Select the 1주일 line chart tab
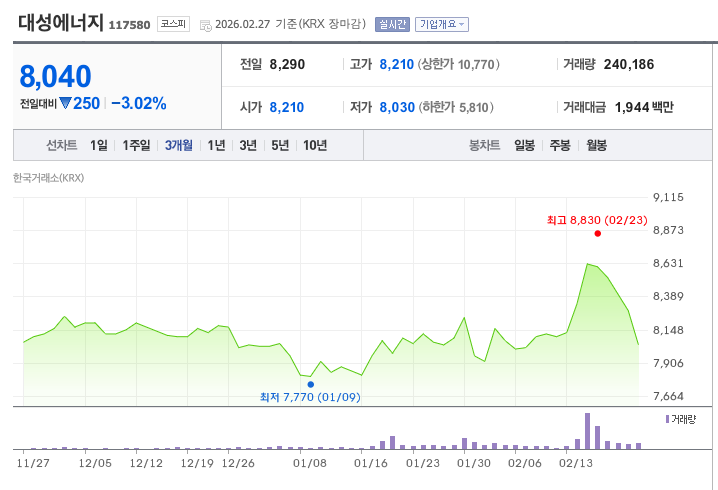Screen dimensions: 718x490 tap(136, 146)
